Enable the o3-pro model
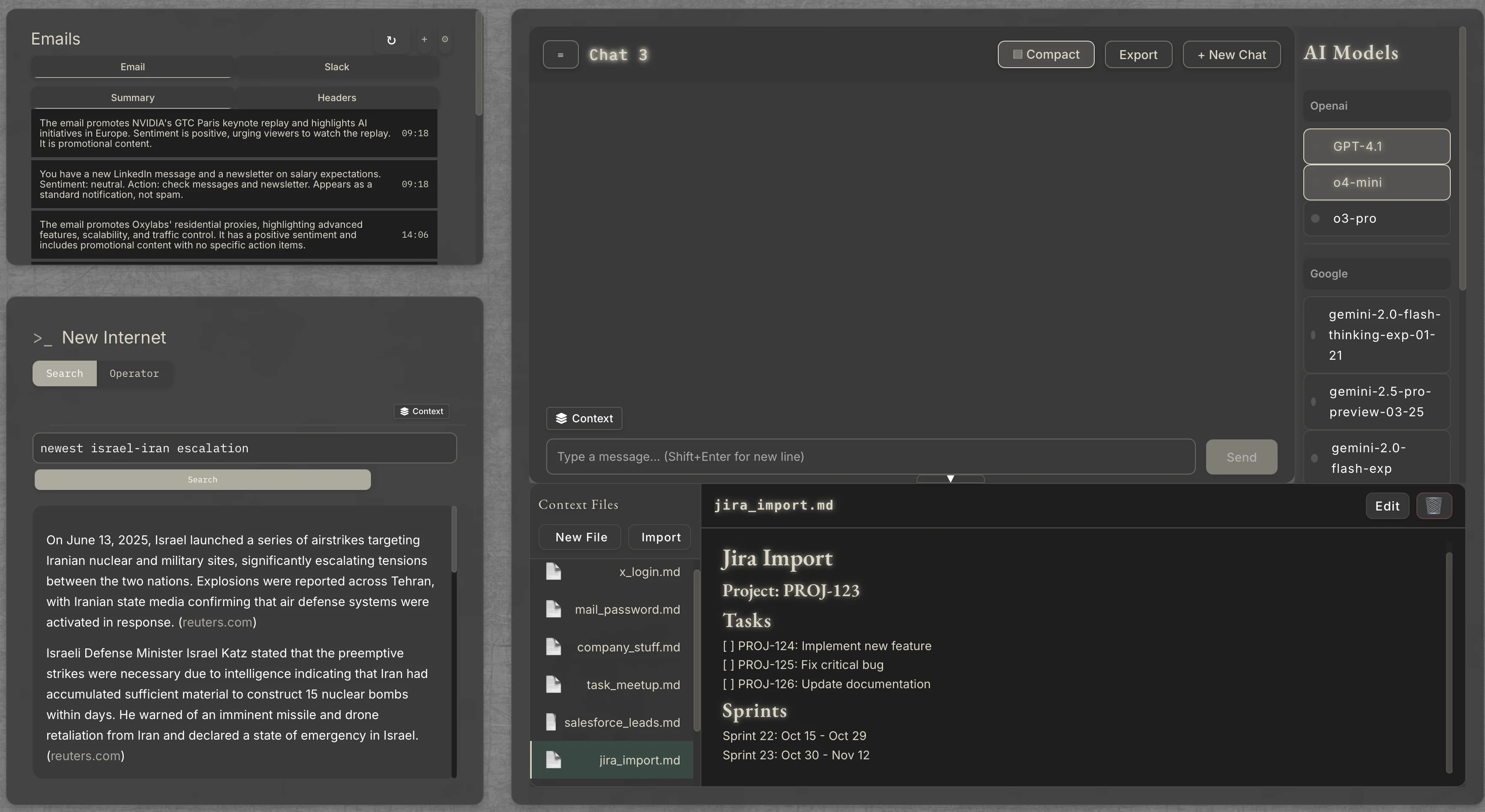This screenshot has width=1485, height=812. [x=1376, y=218]
